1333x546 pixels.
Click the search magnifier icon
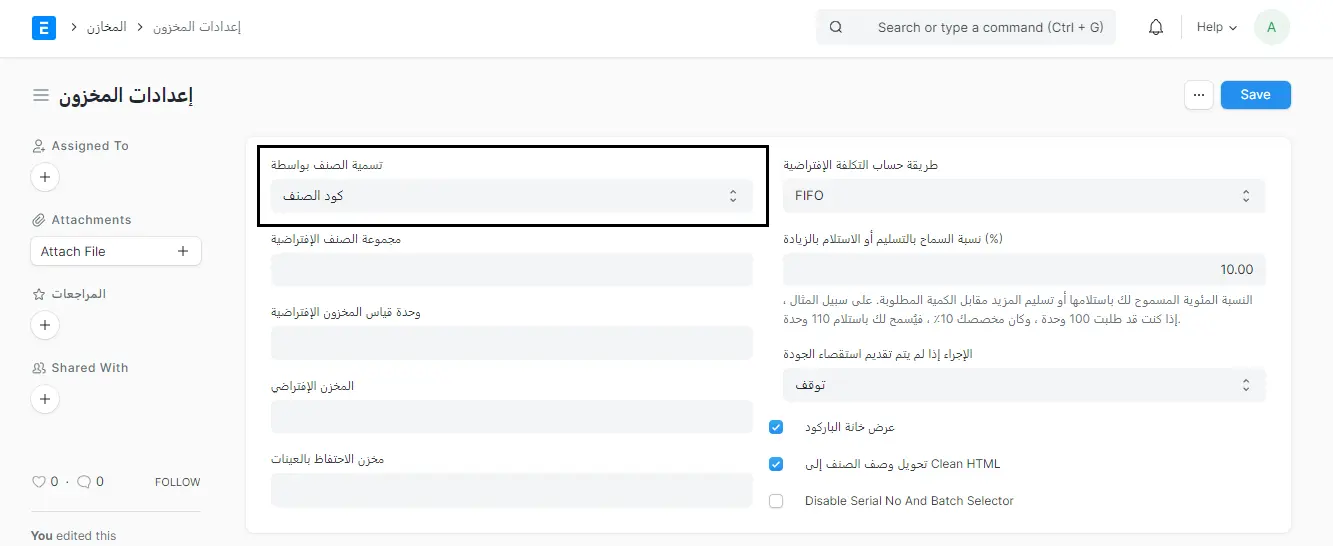[x=836, y=27]
